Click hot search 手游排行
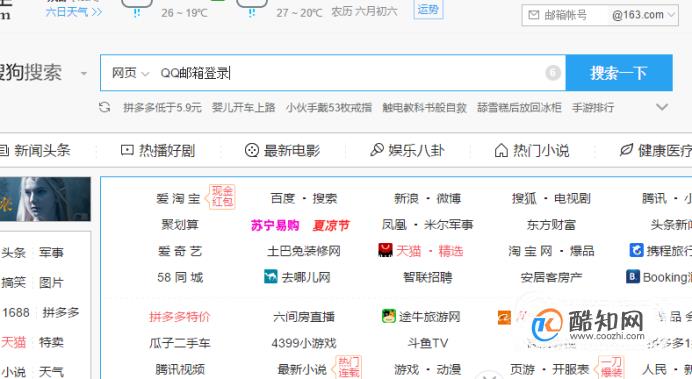 click(x=593, y=107)
